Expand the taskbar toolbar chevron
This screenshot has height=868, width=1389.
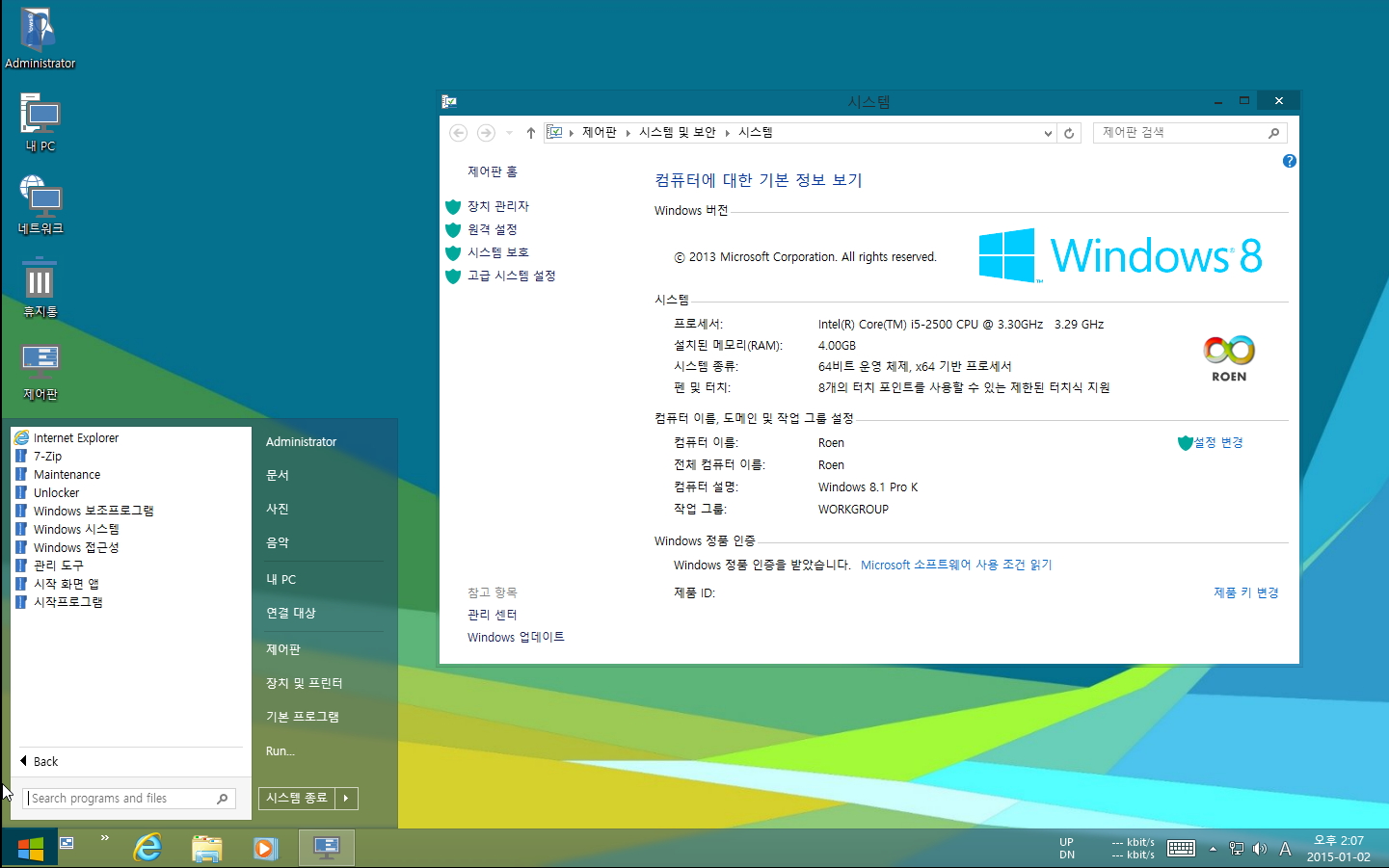click(x=104, y=838)
